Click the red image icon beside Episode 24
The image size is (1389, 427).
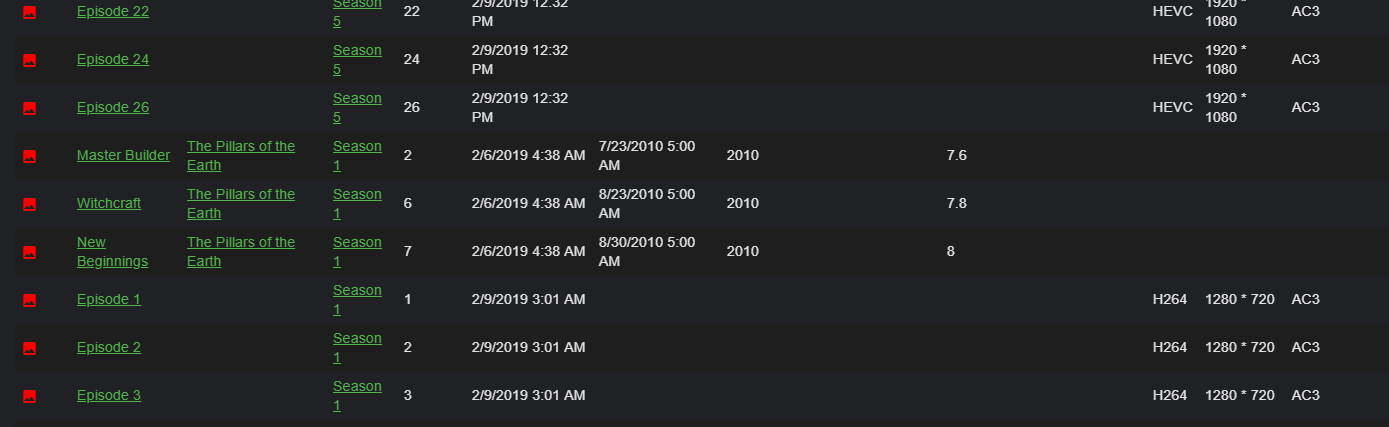29,60
